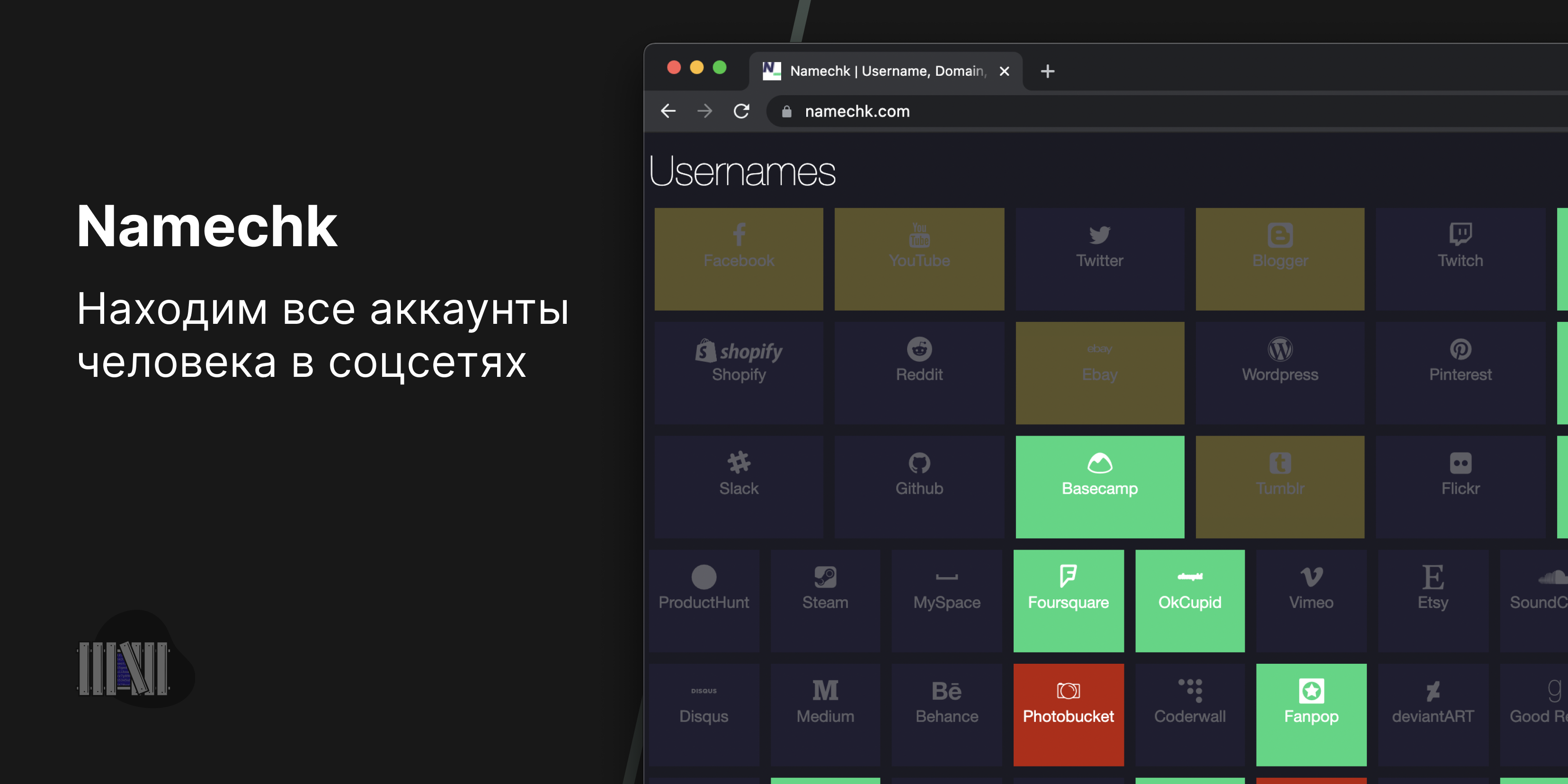The height and width of the screenshot is (784, 1568).
Task: Select the Wordpress tile
Action: pyautogui.click(x=1280, y=373)
